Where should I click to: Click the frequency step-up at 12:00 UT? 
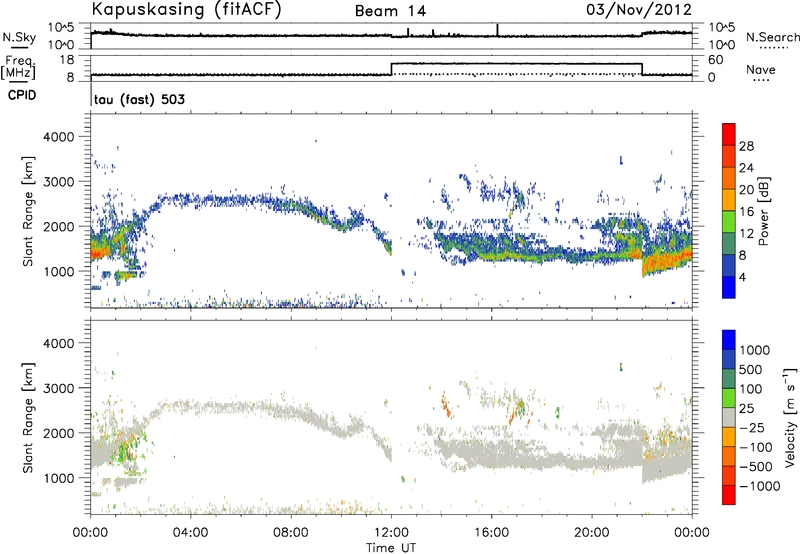pos(391,69)
